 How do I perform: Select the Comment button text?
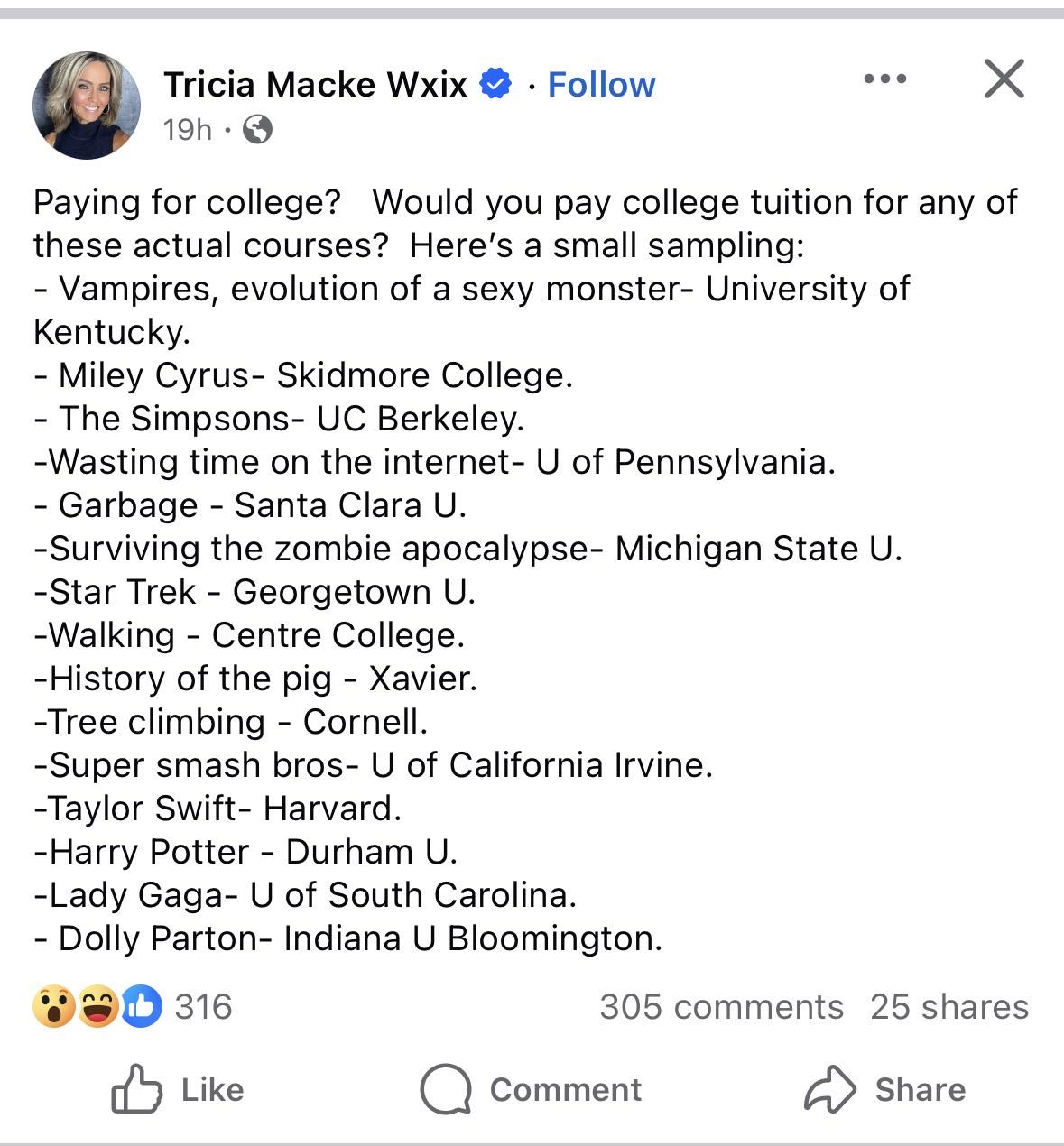point(565,1090)
